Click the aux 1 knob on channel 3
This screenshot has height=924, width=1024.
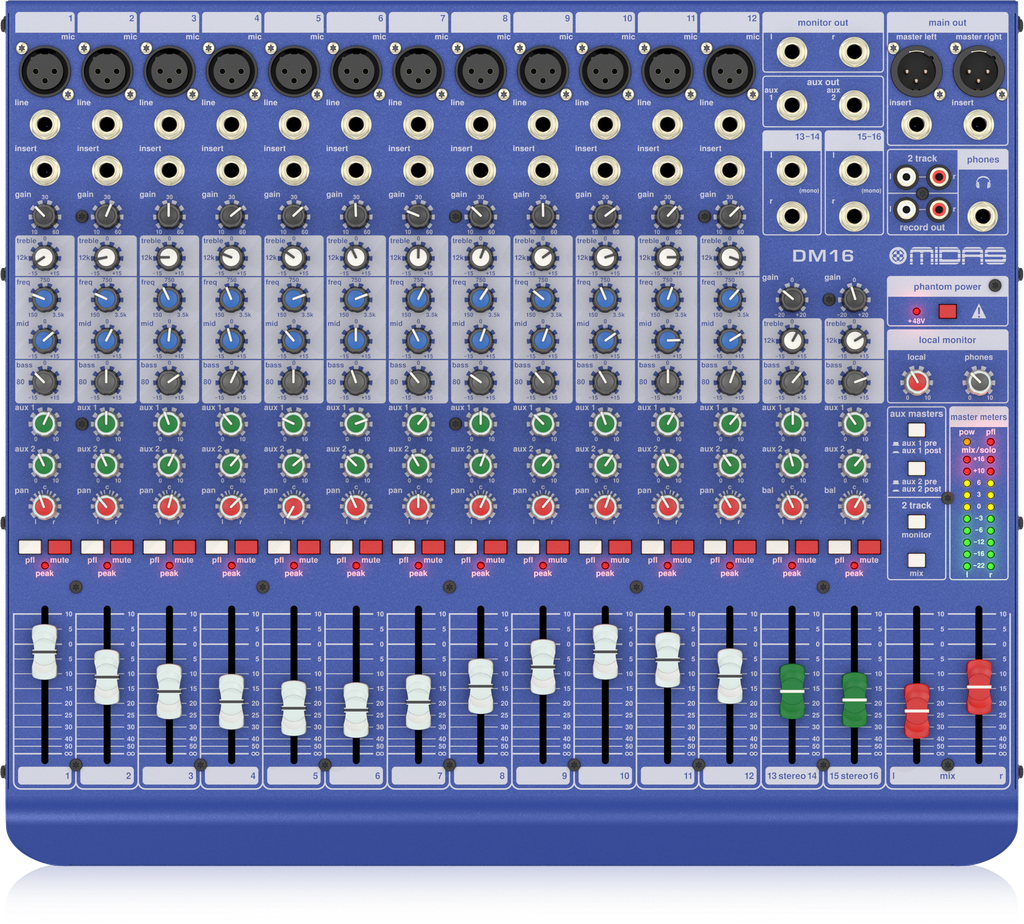(x=168, y=423)
